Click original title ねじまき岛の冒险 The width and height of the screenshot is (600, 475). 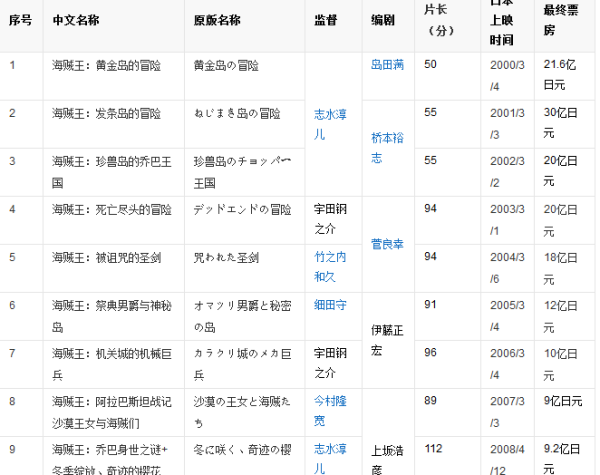237,113
